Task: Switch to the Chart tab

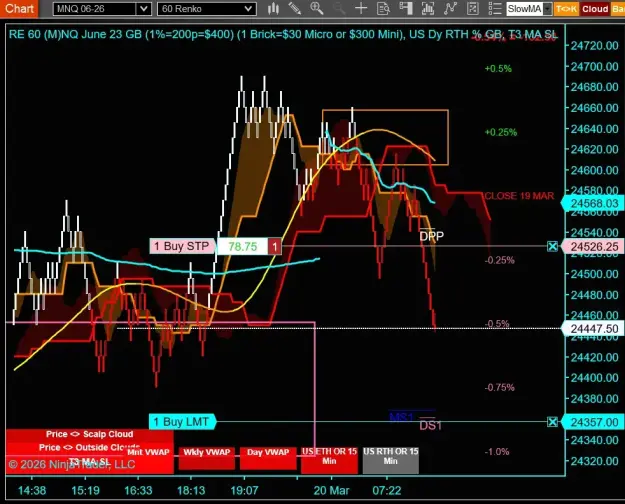Action: (x=19, y=8)
